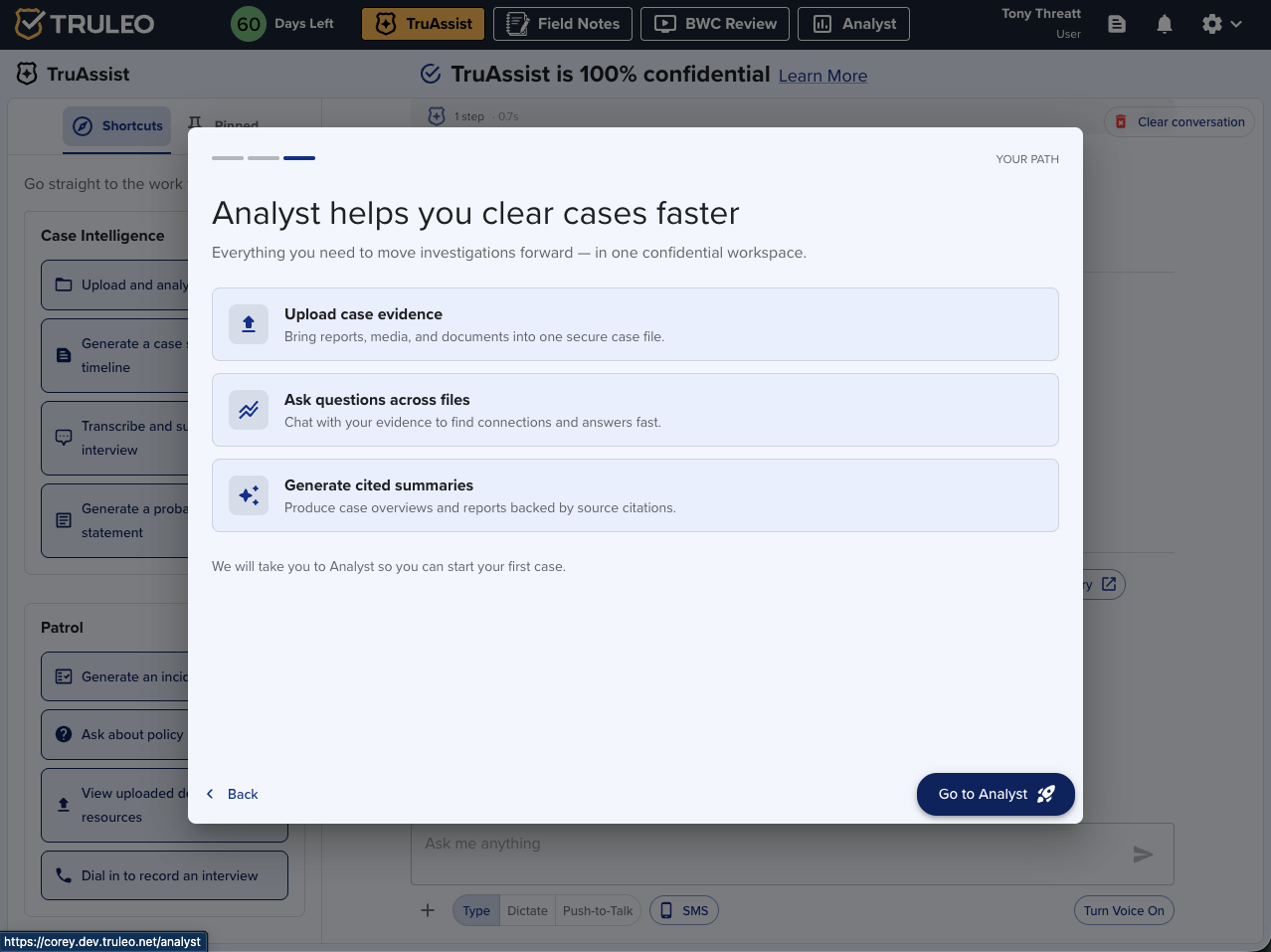Screen dimensions: 1271x952
Task: Click the folder icon on Upload and analyze
Action: [64, 285]
